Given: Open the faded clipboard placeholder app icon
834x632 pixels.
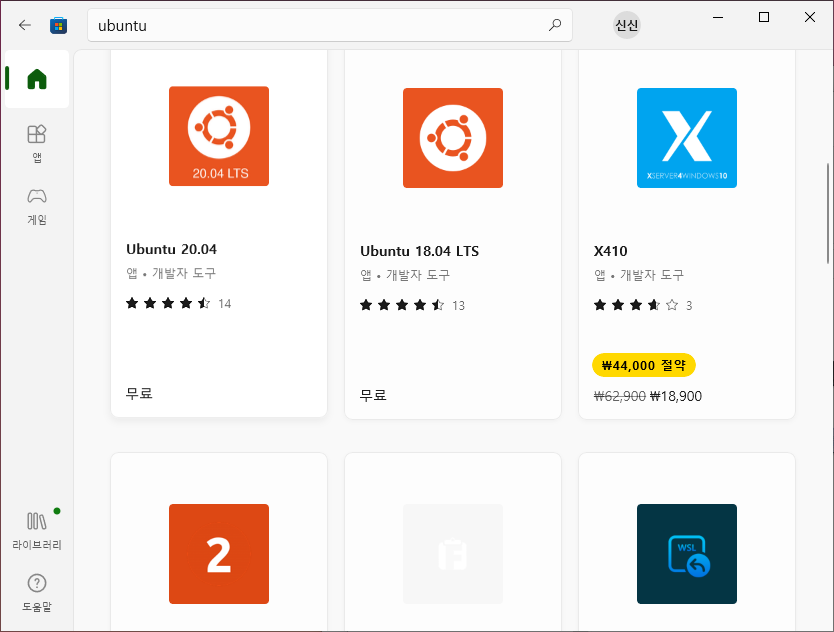Looking at the screenshot, I should (453, 554).
